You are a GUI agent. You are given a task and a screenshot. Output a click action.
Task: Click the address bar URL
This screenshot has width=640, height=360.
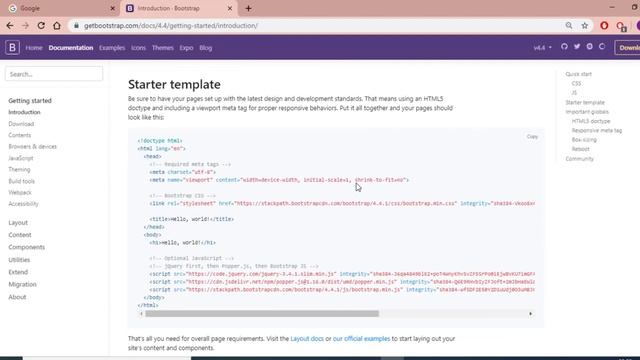point(171,26)
